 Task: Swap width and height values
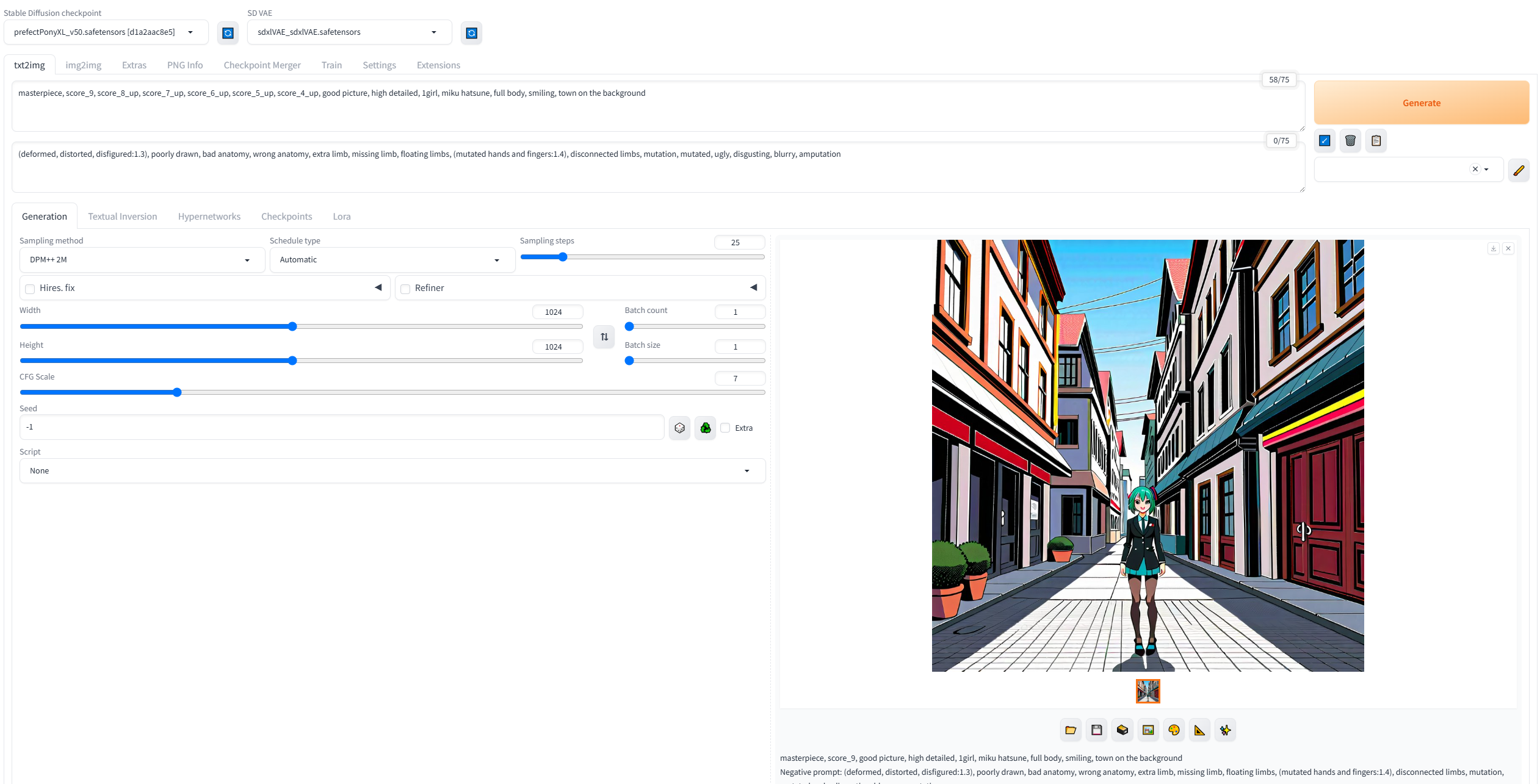(x=604, y=337)
